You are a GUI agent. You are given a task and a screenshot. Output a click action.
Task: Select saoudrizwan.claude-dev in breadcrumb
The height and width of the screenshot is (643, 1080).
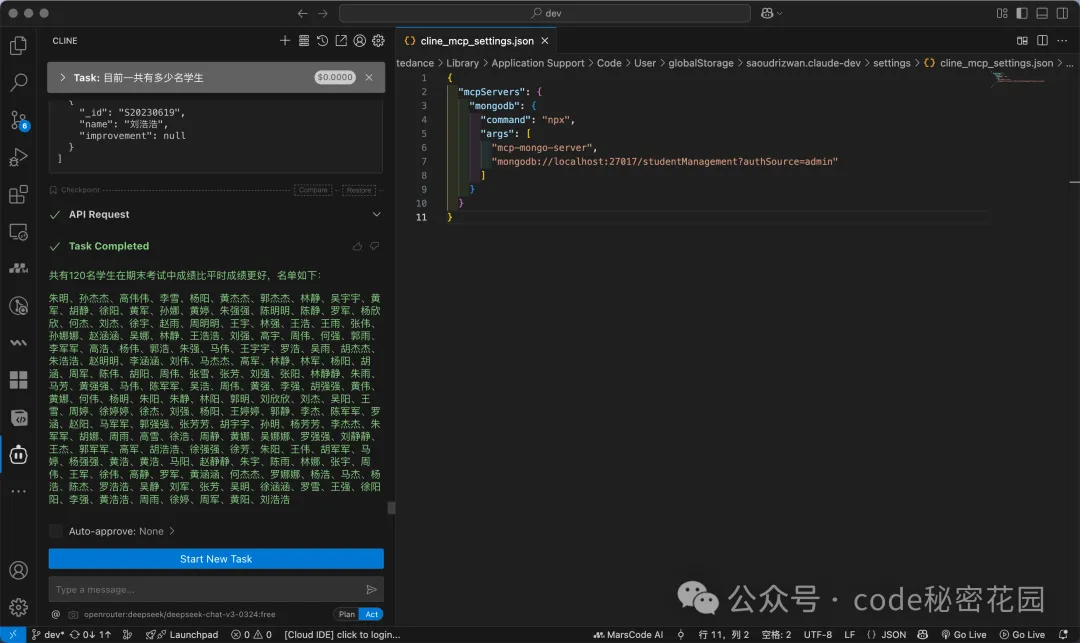[803, 63]
